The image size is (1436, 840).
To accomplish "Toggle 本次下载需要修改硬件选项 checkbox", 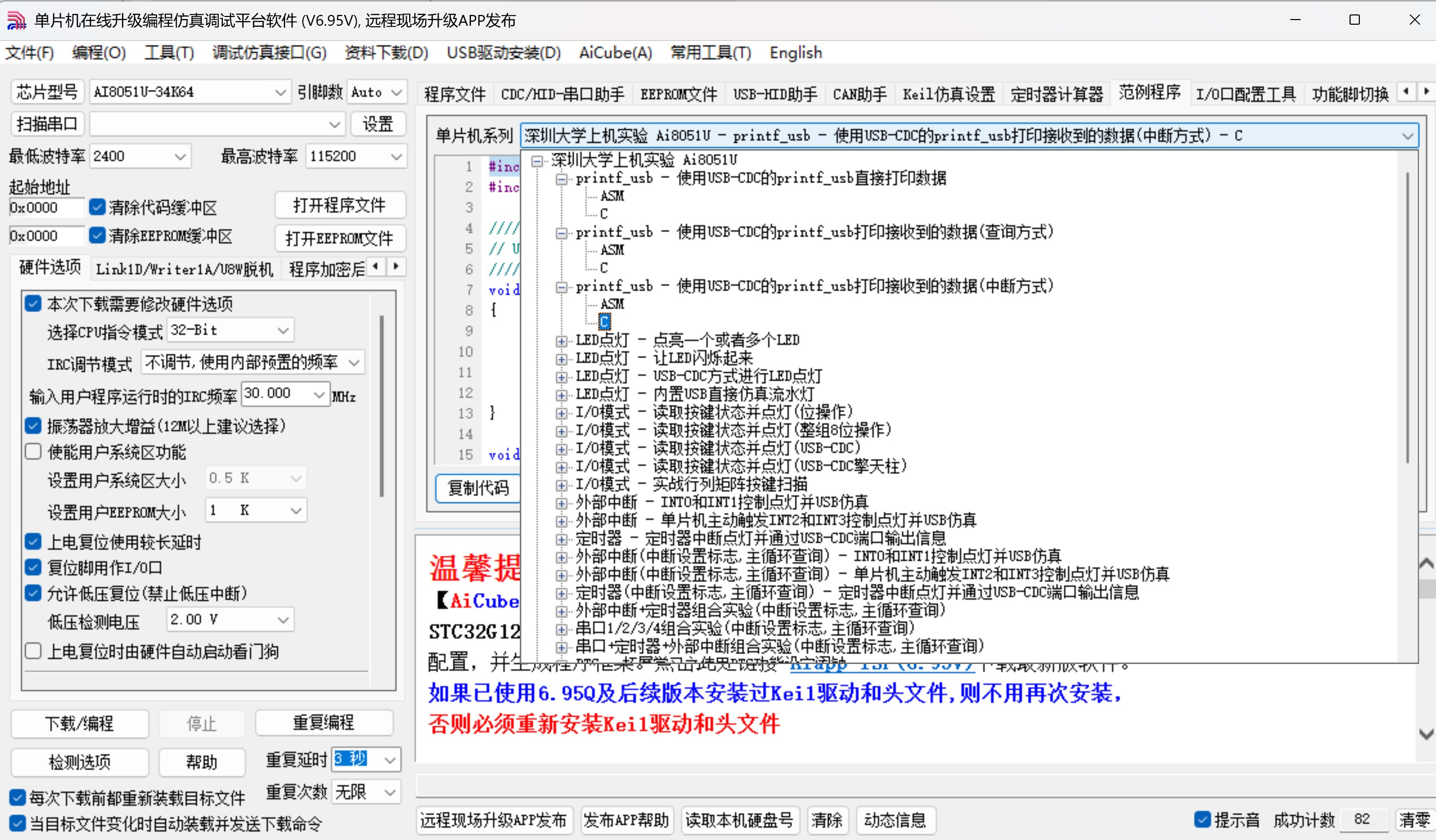I will [33, 304].
